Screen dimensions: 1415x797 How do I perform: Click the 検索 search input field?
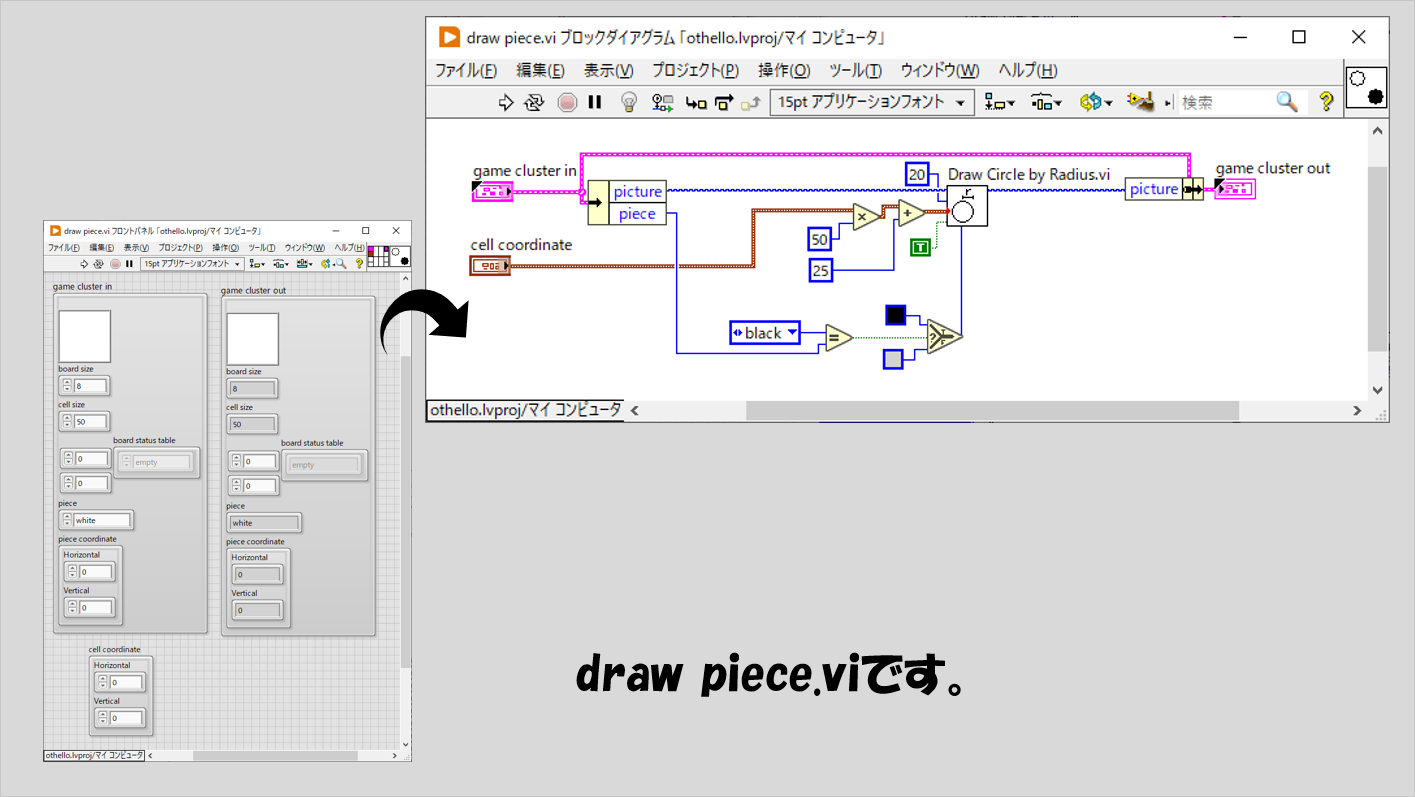point(1225,102)
